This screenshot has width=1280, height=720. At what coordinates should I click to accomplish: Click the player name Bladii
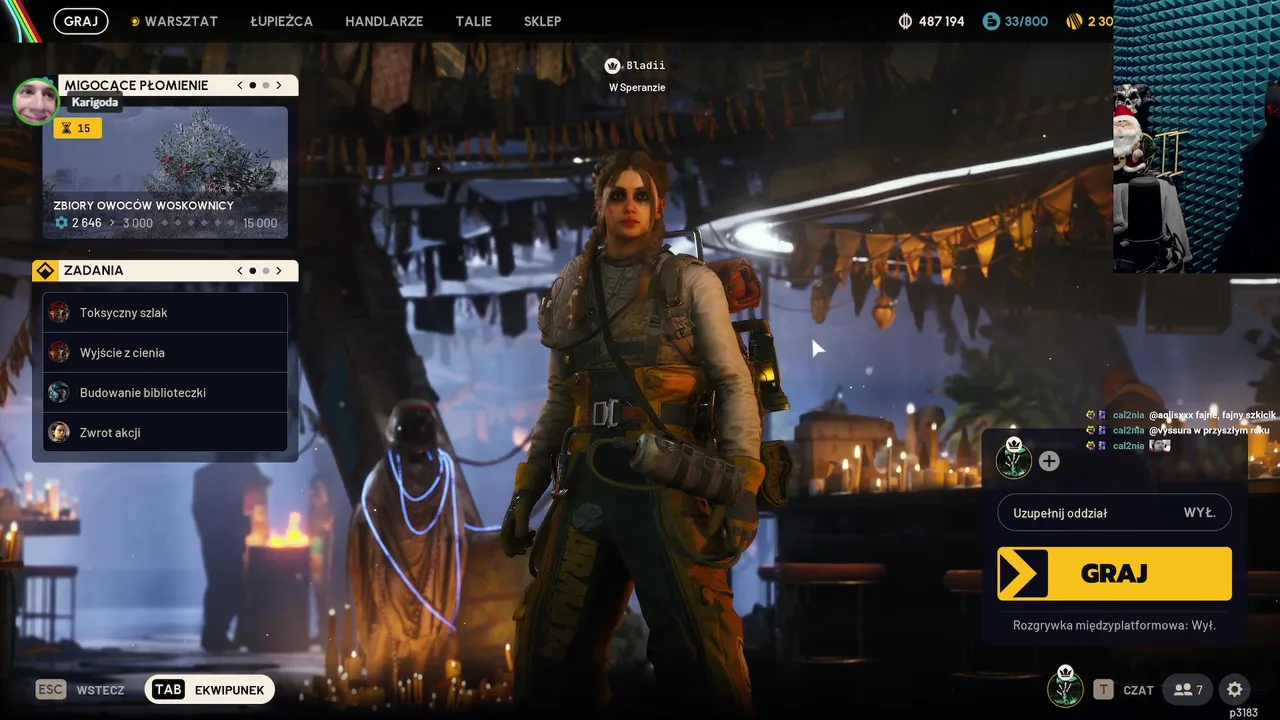point(645,66)
